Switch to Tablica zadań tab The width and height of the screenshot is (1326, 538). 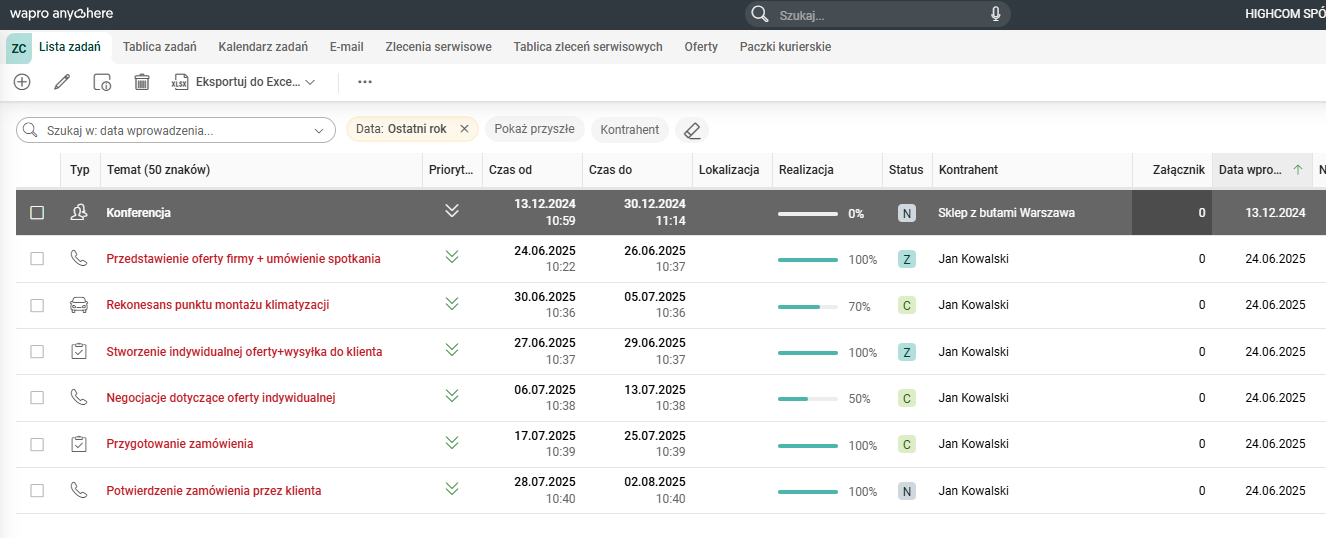pyautogui.click(x=160, y=47)
